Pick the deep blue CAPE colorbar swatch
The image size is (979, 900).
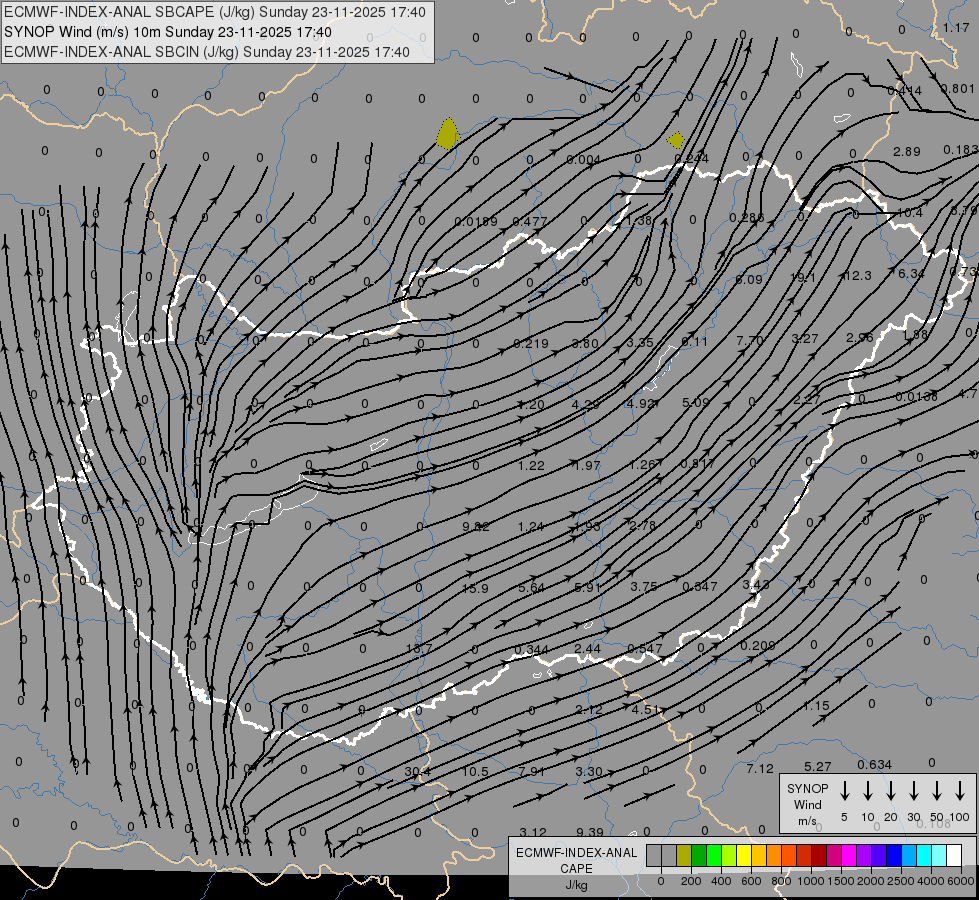(x=893, y=855)
